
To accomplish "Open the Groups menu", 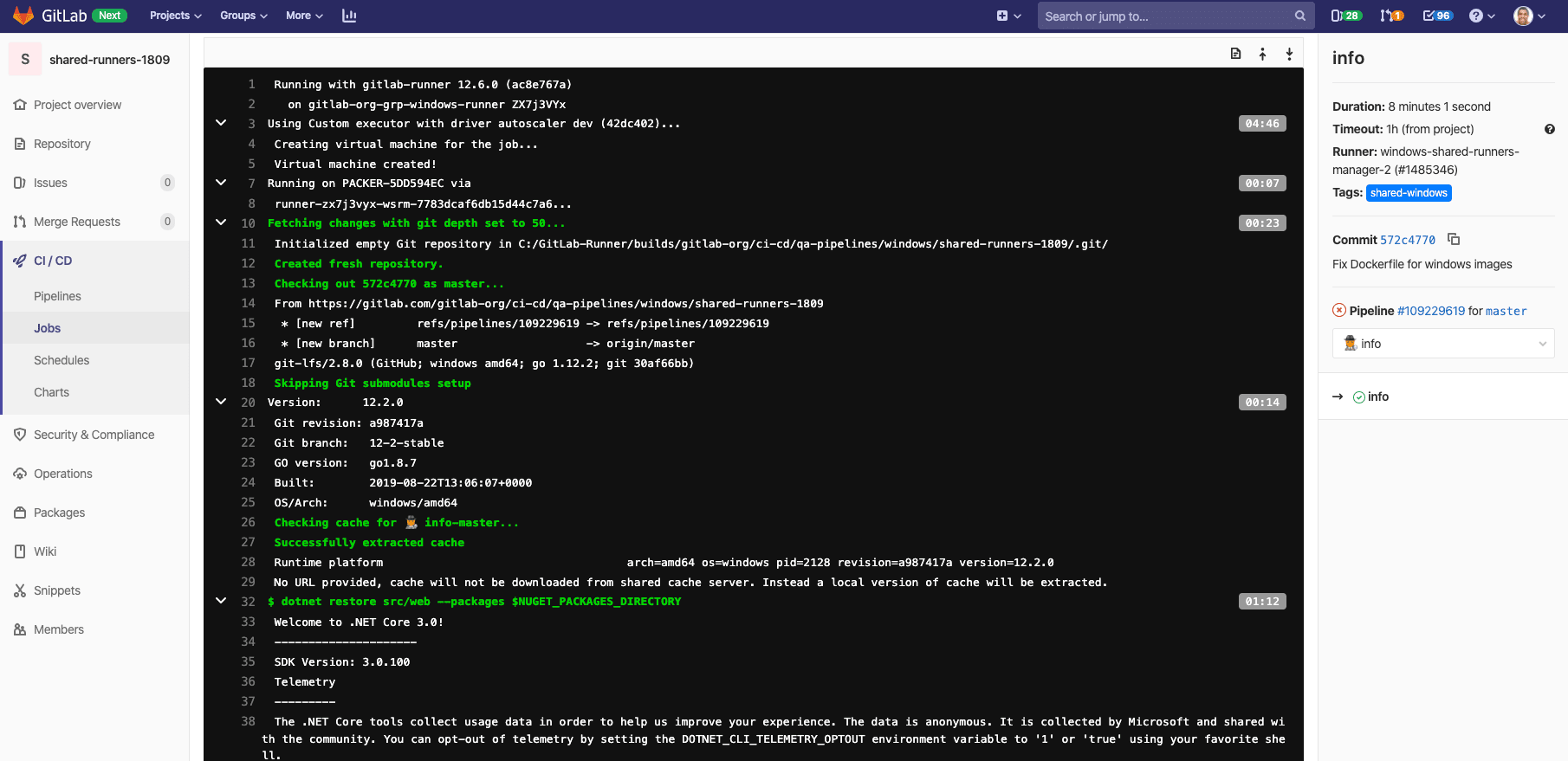I will [x=243, y=16].
